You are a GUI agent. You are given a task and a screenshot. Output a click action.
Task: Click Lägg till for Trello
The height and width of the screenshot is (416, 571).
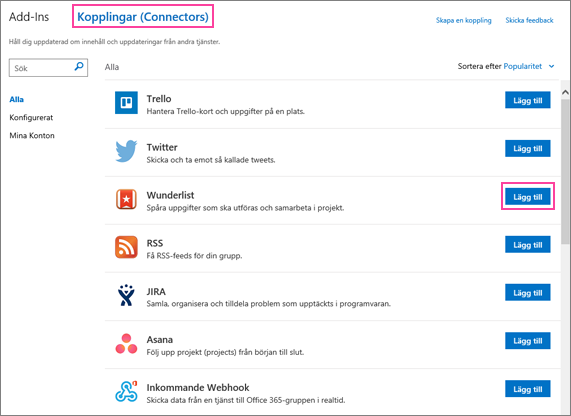pyautogui.click(x=528, y=100)
